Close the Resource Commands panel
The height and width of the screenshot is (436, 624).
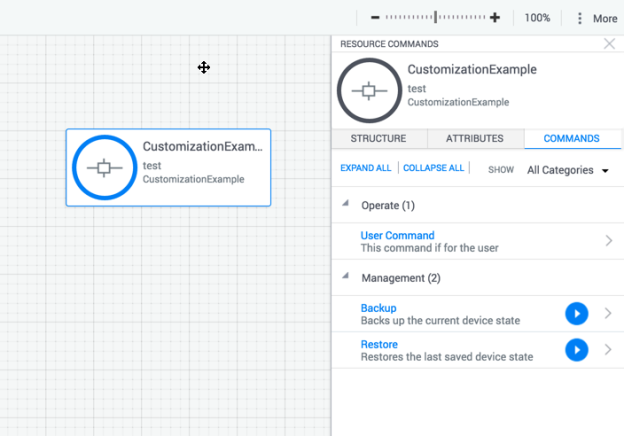[610, 44]
